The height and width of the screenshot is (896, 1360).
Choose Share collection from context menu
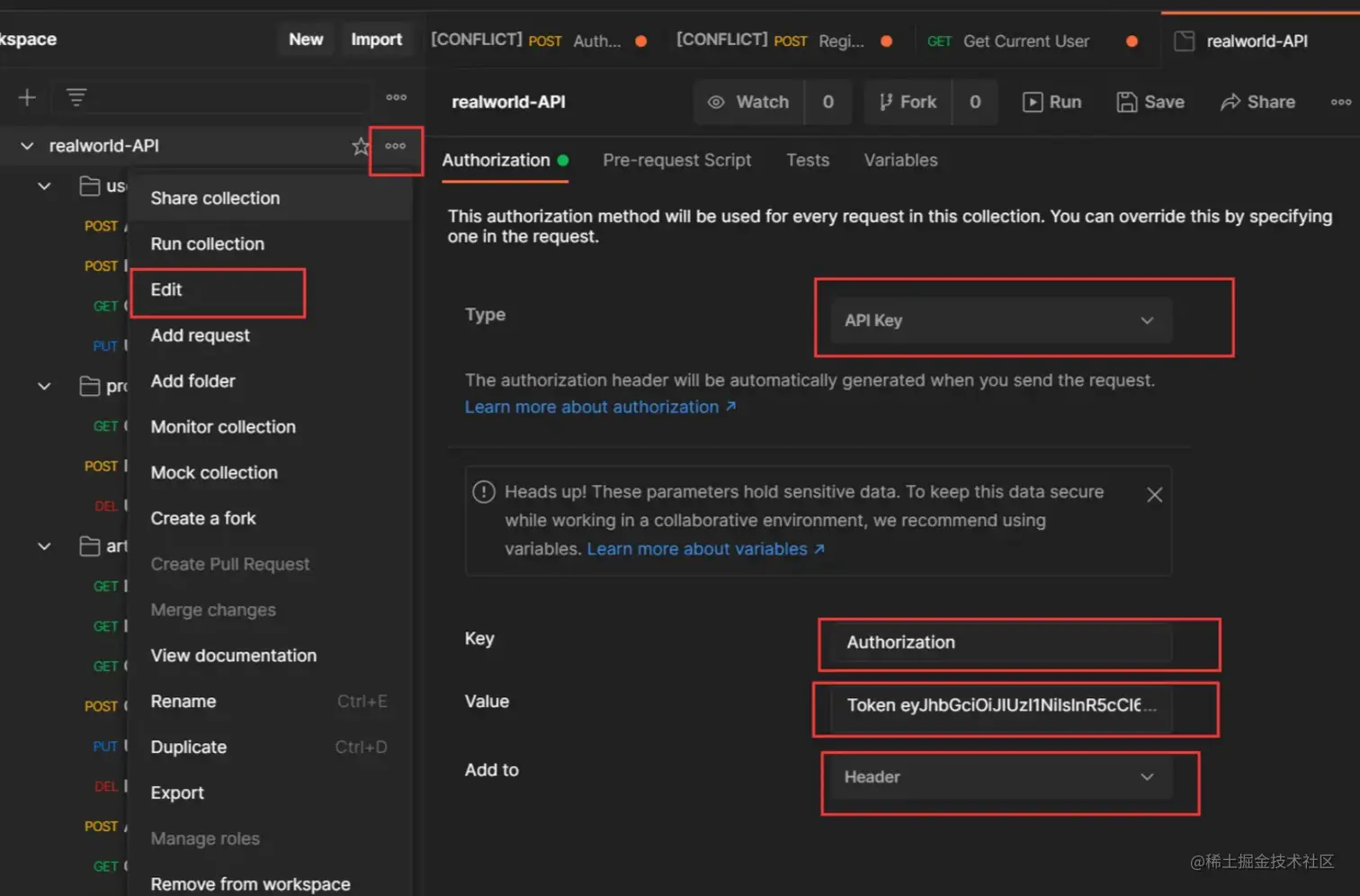click(270, 198)
